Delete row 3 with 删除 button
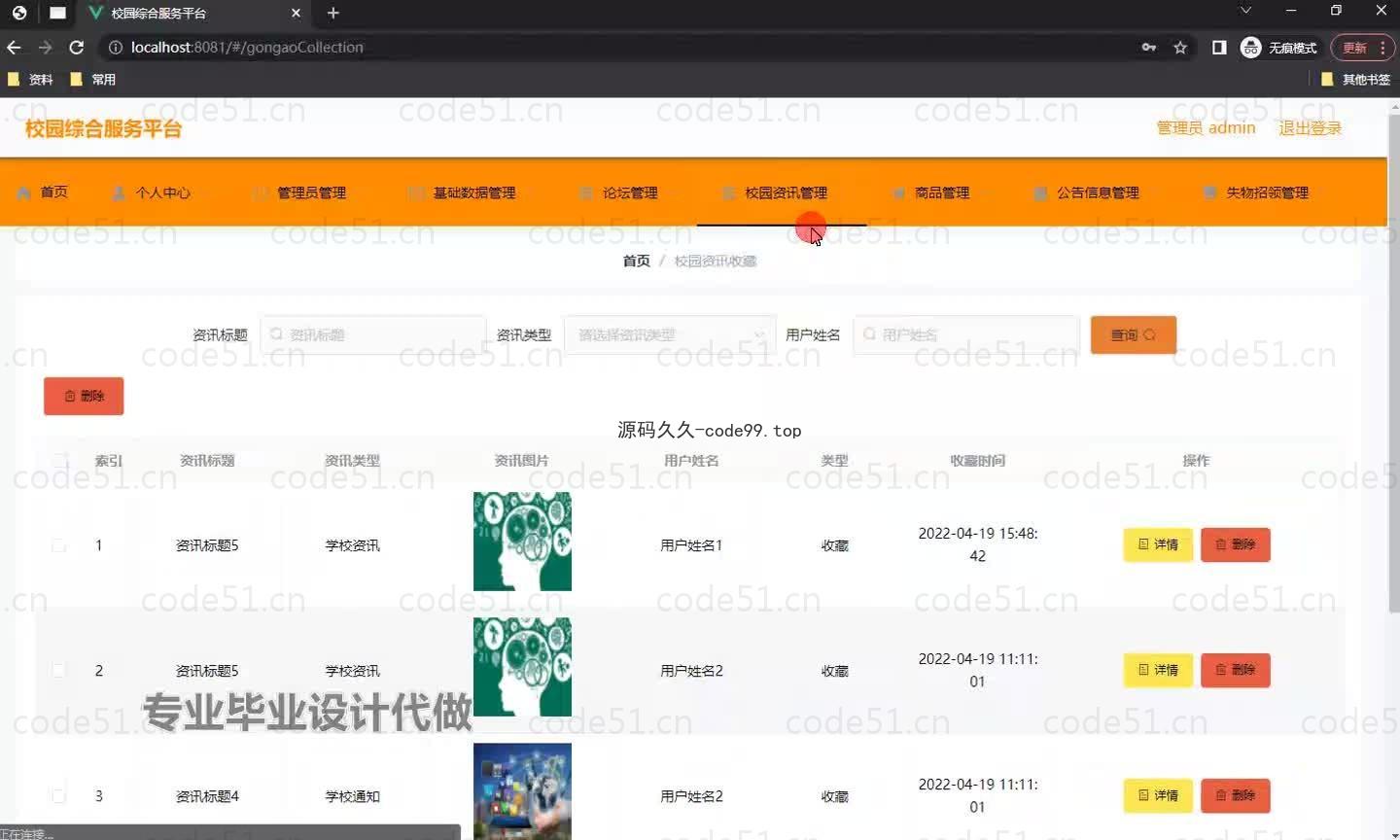Viewport: 1400px width, 840px height. coord(1236,795)
